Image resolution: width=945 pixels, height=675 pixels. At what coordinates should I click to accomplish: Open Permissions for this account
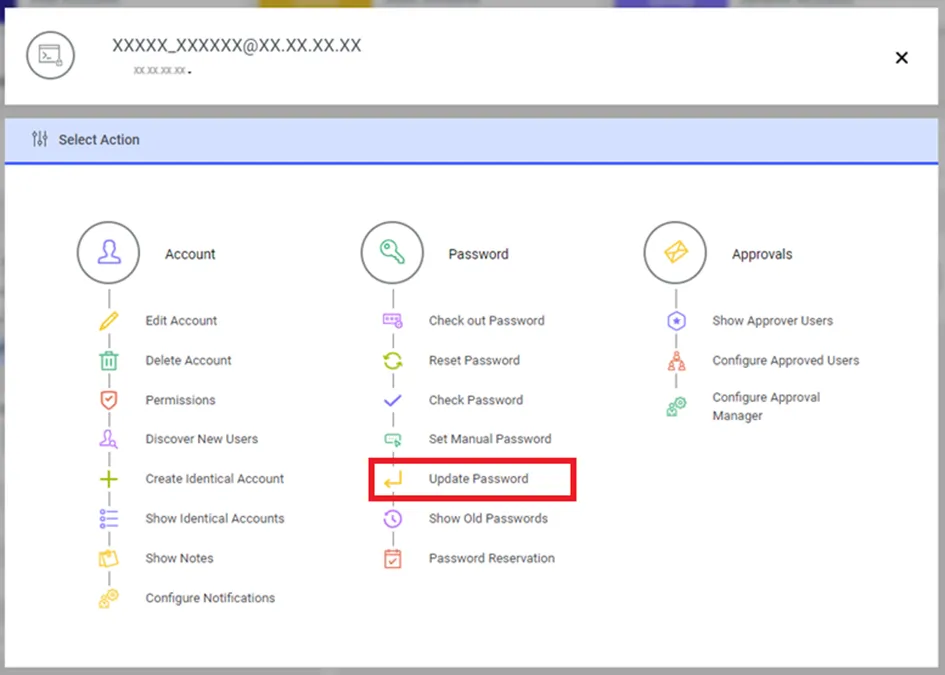click(180, 400)
